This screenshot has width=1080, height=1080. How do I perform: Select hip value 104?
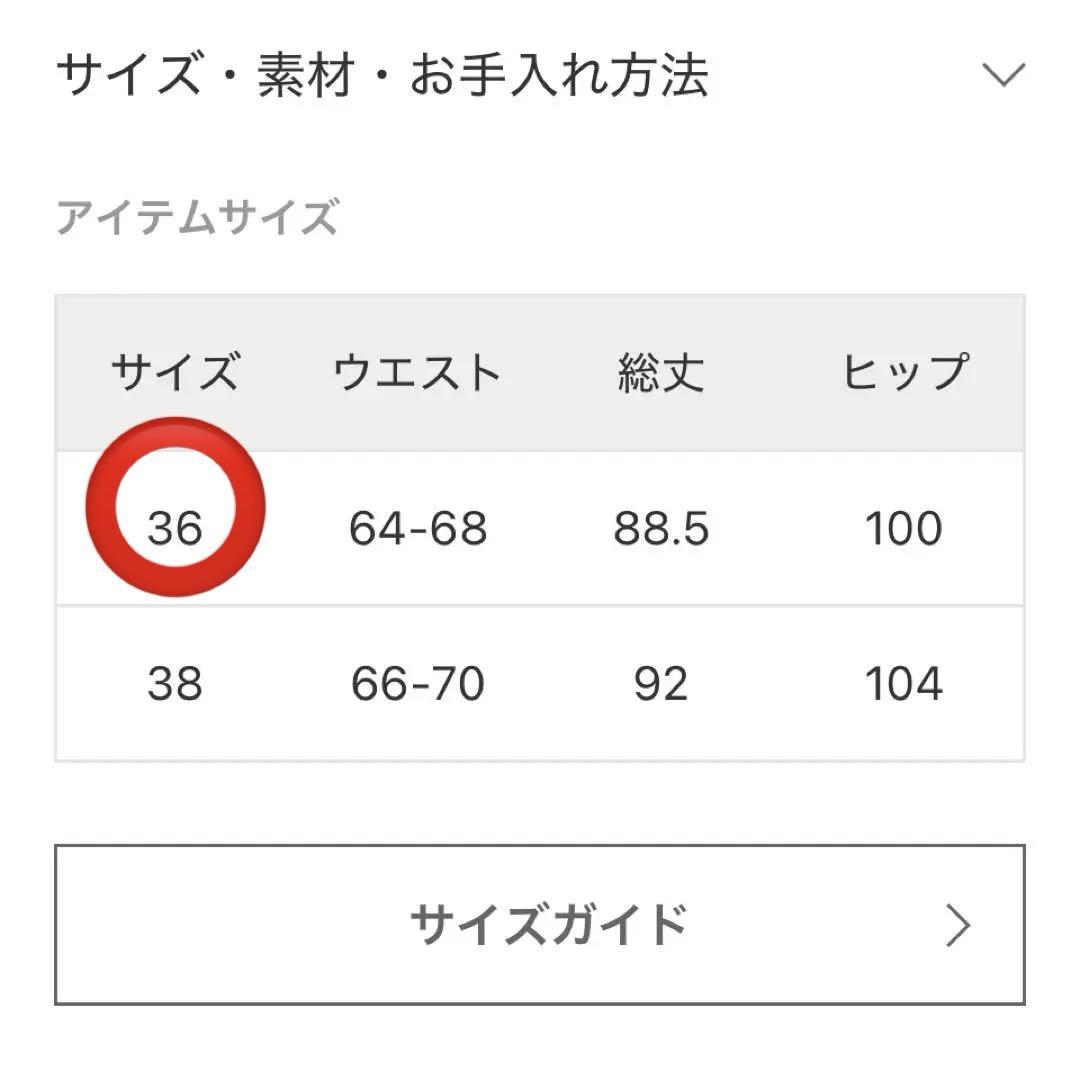point(904,684)
